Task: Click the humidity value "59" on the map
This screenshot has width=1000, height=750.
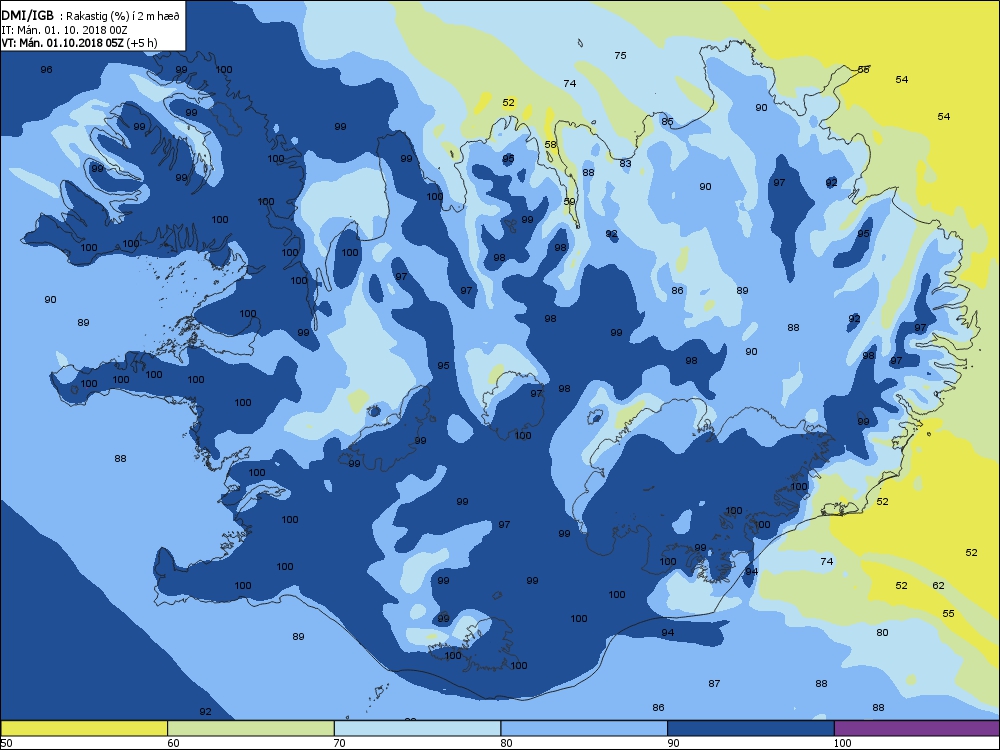Action: point(570,202)
